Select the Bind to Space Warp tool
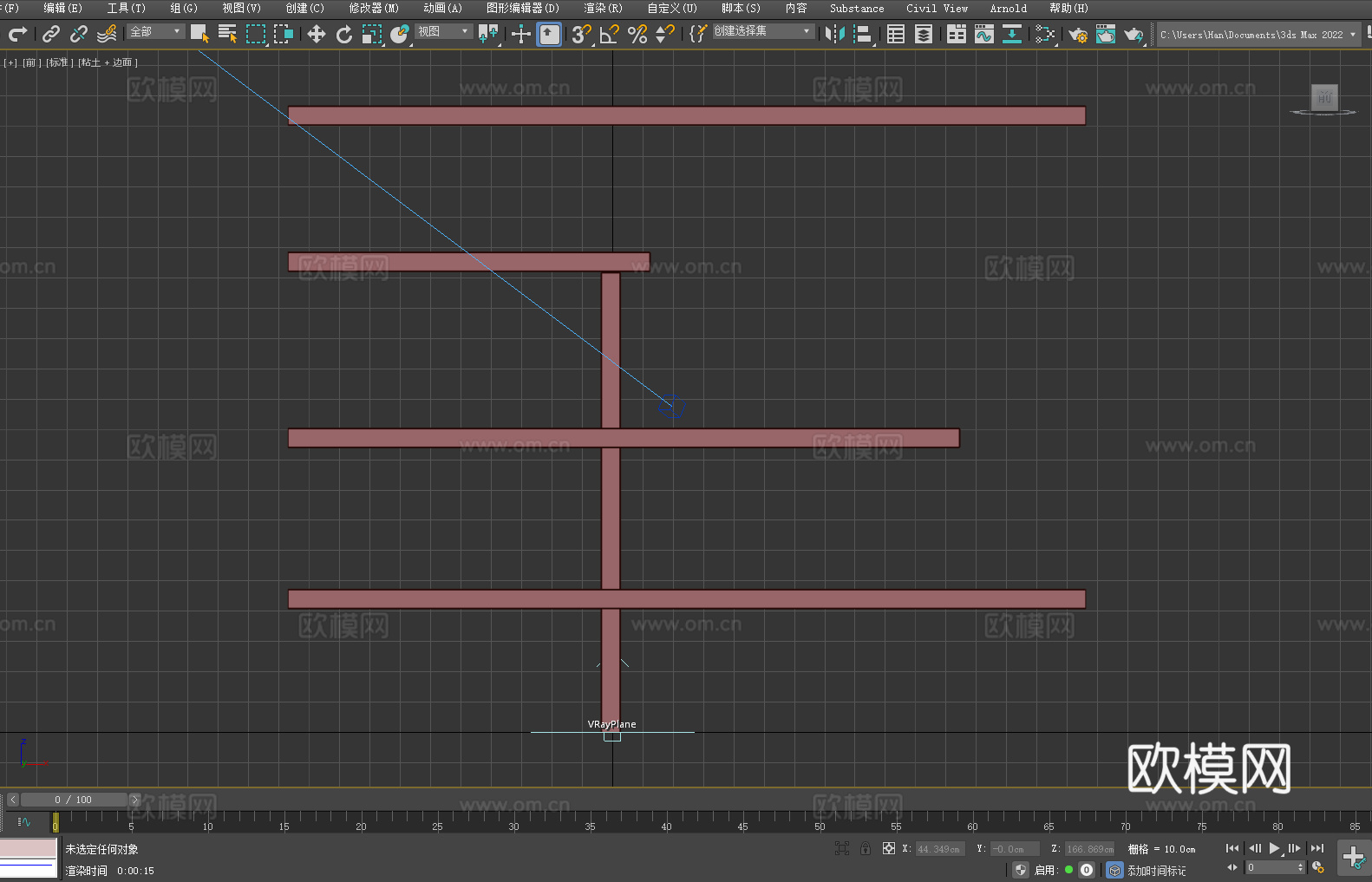Screen dimensions: 1372x882 [x=107, y=34]
